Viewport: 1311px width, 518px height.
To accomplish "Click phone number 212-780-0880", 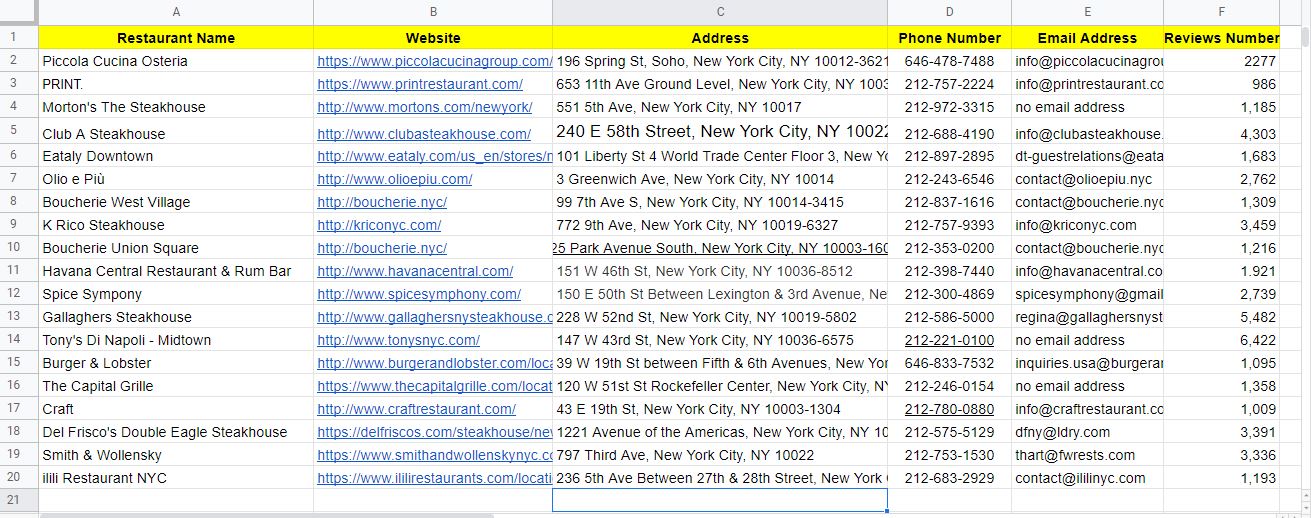I will pos(949,409).
